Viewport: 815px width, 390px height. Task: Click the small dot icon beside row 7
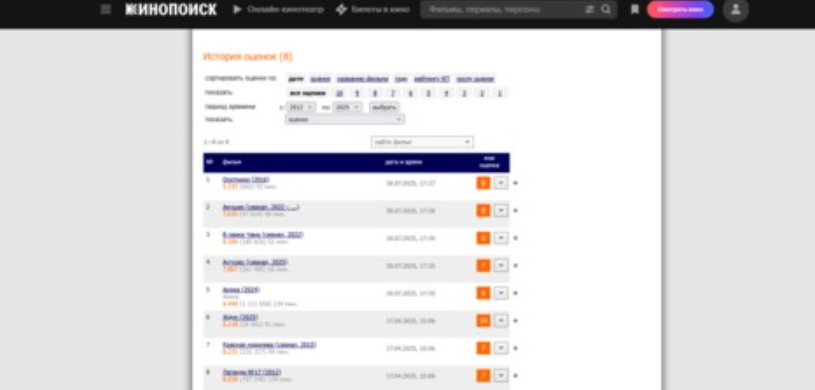point(516,348)
